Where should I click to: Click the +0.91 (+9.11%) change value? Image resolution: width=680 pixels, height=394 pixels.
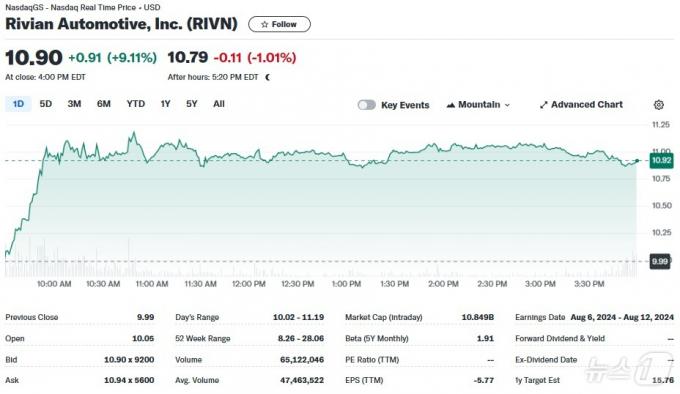tap(112, 58)
